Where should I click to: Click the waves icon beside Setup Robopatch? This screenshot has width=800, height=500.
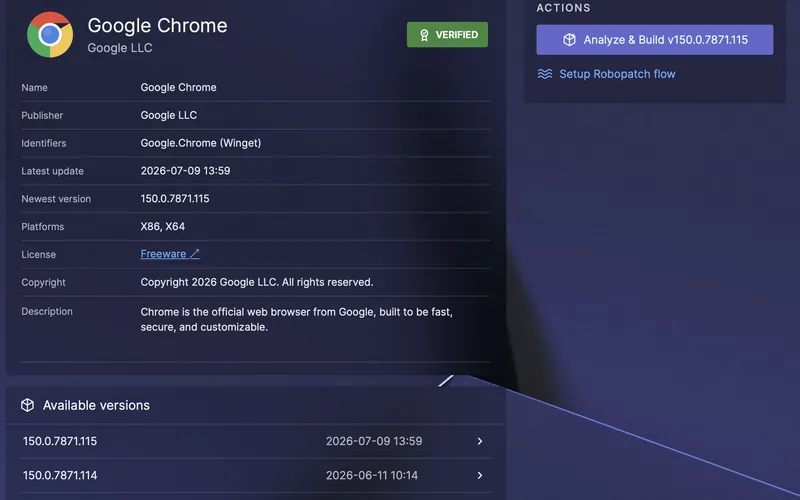(544, 74)
